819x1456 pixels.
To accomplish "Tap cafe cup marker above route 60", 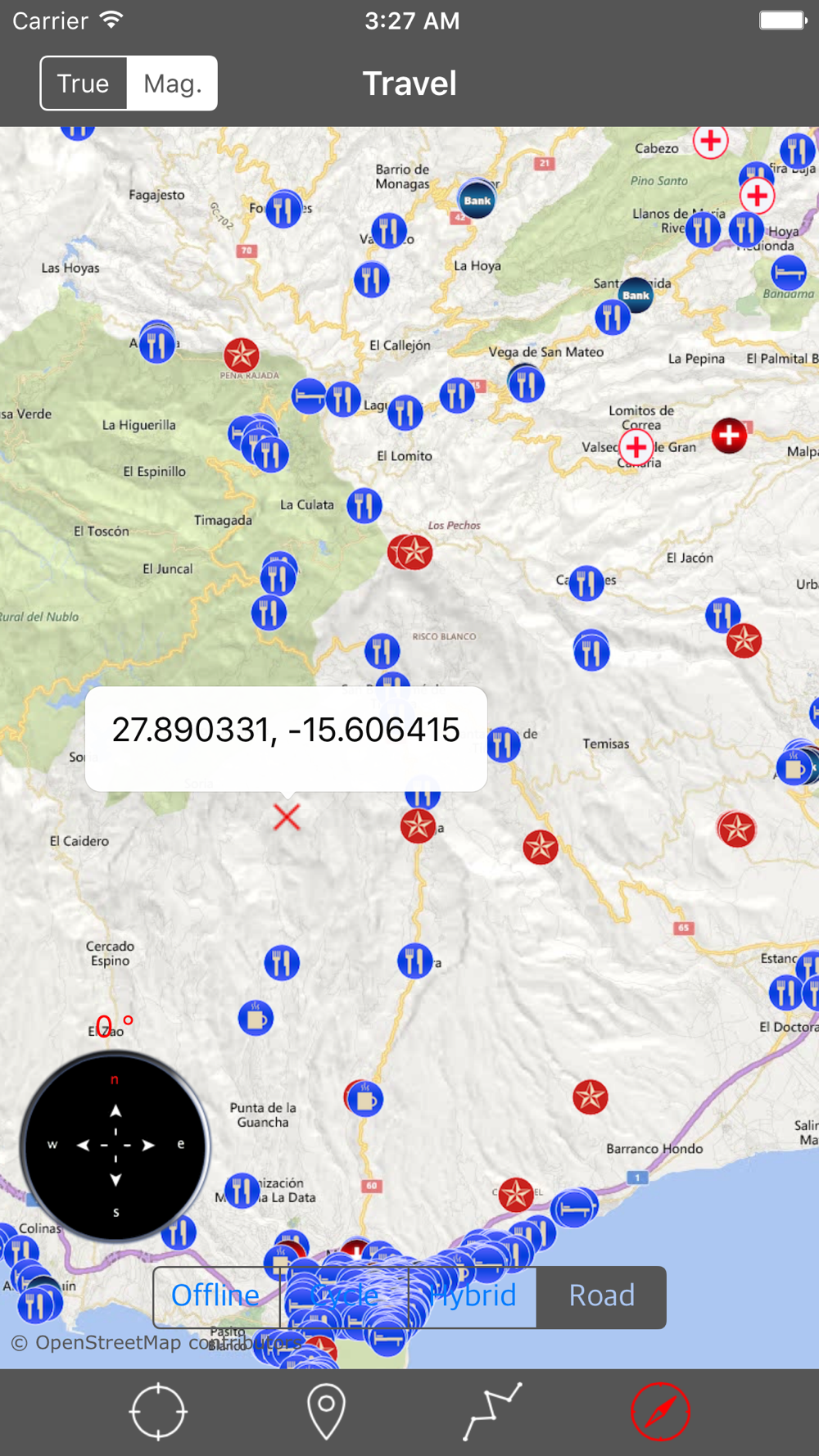I will coord(364,1099).
